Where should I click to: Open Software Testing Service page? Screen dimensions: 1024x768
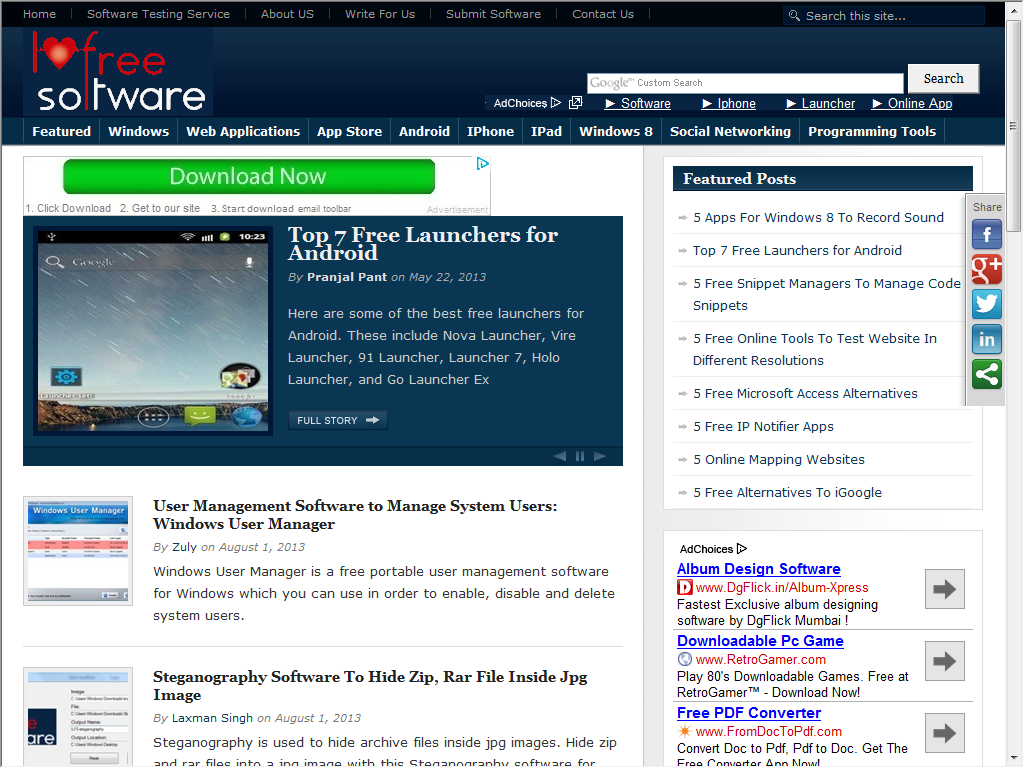click(158, 14)
